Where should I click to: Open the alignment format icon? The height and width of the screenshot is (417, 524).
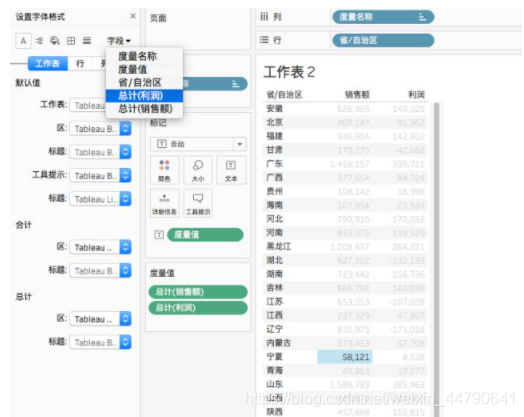coord(39,41)
